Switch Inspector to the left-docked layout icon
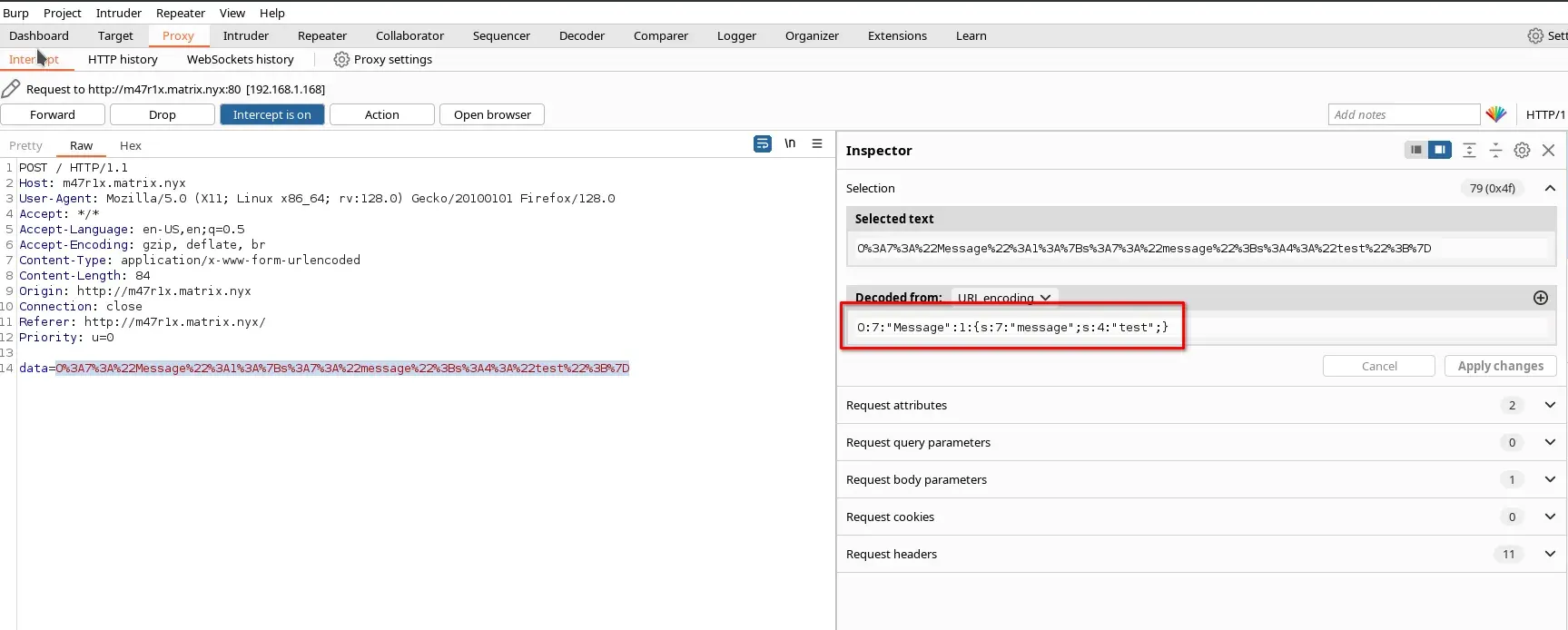The height and width of the screenshot is (630, 1568). pos(1415,150)
